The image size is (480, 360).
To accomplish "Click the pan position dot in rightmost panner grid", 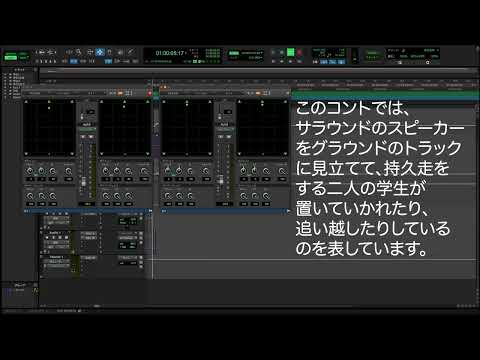I will coord(262,104).
